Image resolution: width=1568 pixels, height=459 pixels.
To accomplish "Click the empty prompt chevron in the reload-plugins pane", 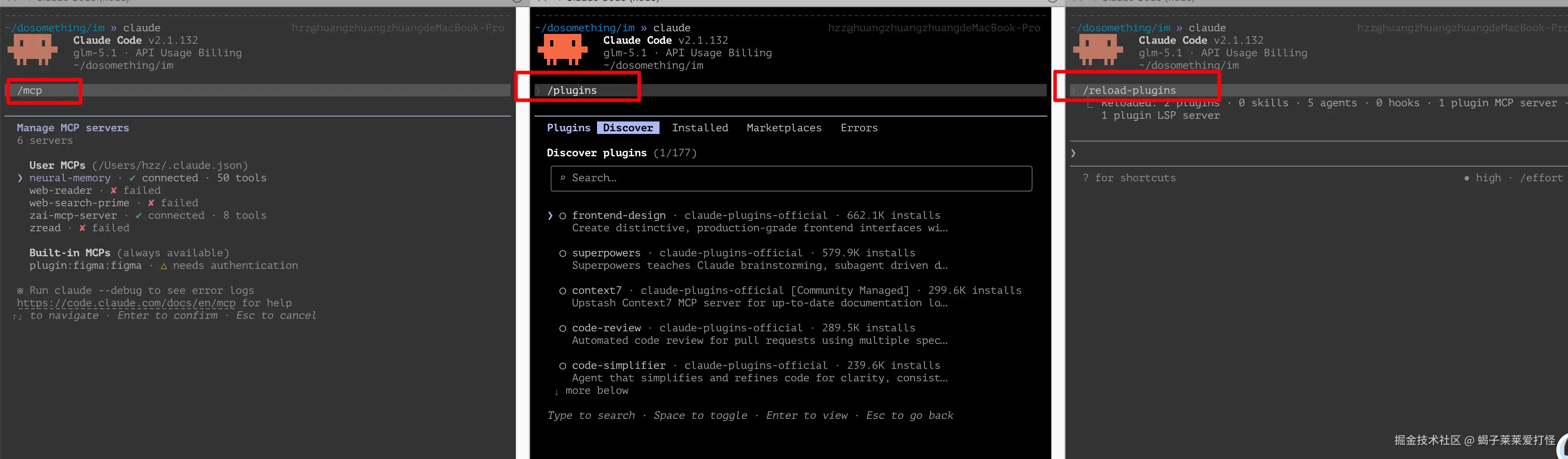I will tap(1073, 153).
